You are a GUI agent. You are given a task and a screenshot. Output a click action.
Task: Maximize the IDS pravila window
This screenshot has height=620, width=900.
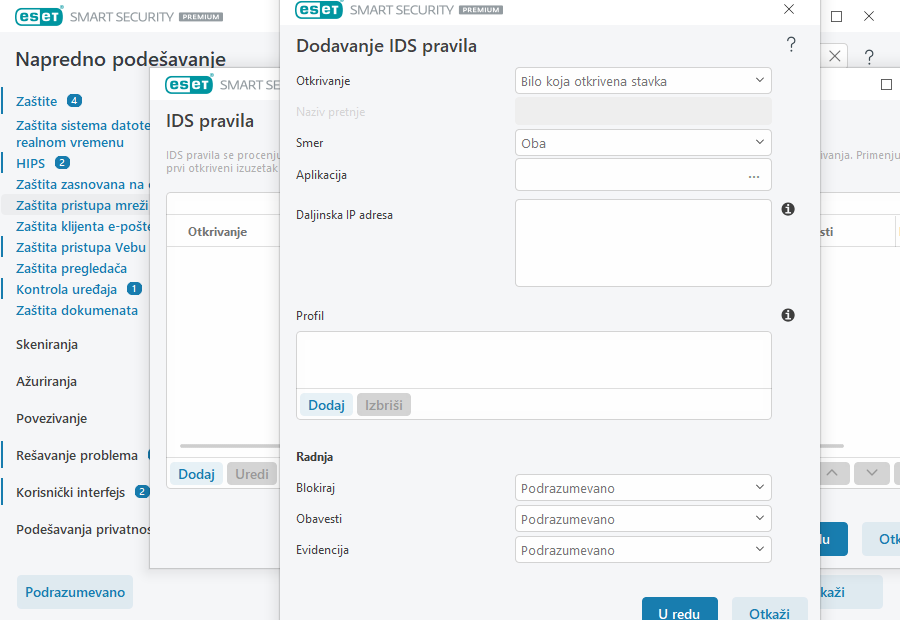(x=886, y=85)
